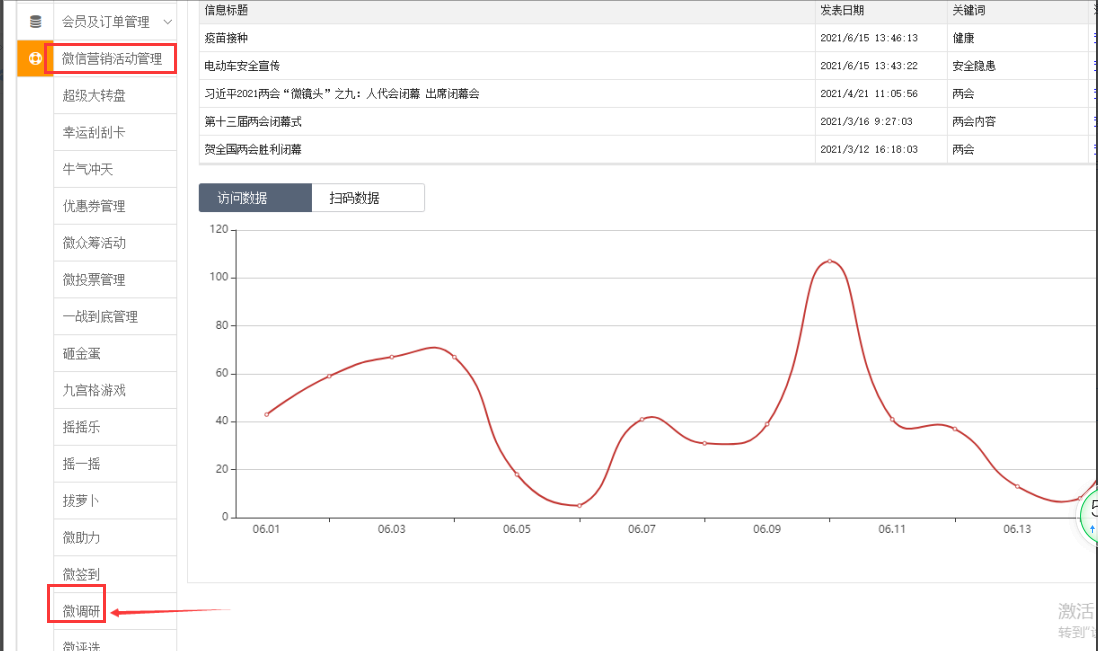The height and width of the screenshot is (651, 1098).
Task: Switch to the 访问数据 tab
Action: pos(255,198)
